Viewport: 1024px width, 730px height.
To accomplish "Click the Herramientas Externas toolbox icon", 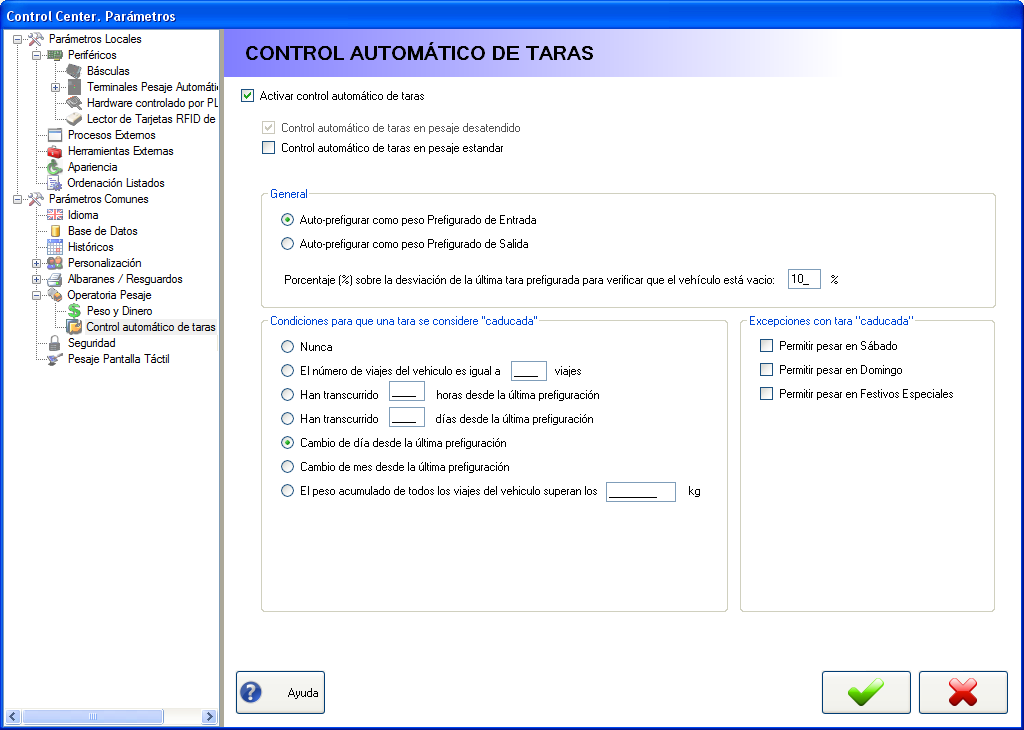I will 55,151.
